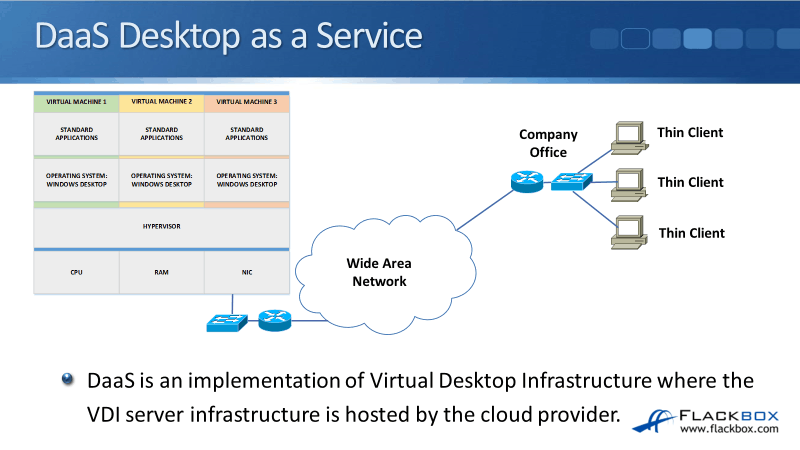Click the slide title DaaS Desktop as a Service
The height and width of the screenshot is (450, 800).
(228, 35)
